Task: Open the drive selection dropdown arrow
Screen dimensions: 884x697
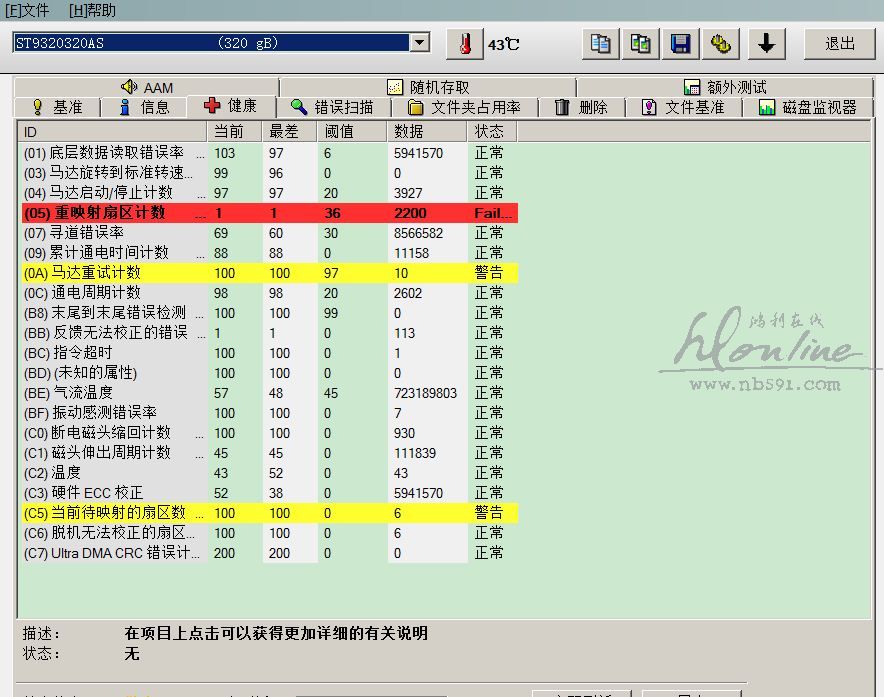Action: [420, 43]
